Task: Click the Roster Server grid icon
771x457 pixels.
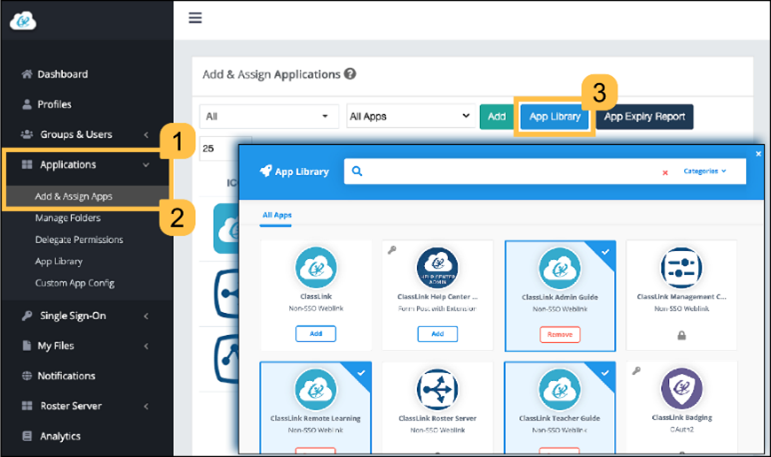Action: (27, 406)
